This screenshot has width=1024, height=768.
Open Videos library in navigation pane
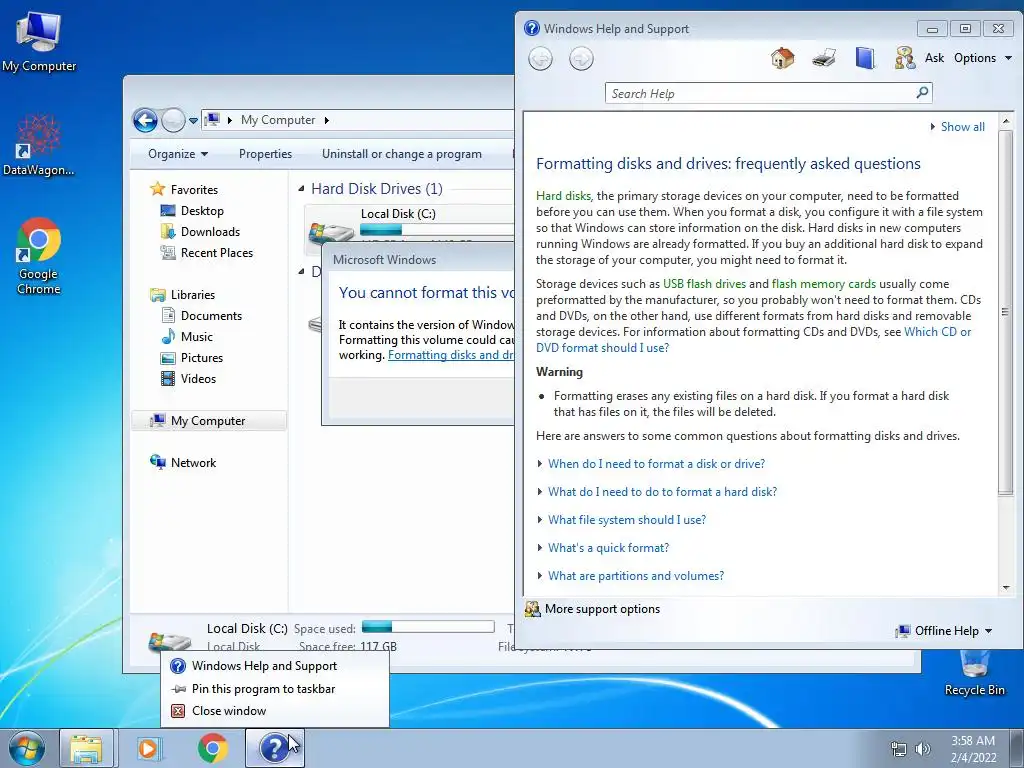point(198,379)
